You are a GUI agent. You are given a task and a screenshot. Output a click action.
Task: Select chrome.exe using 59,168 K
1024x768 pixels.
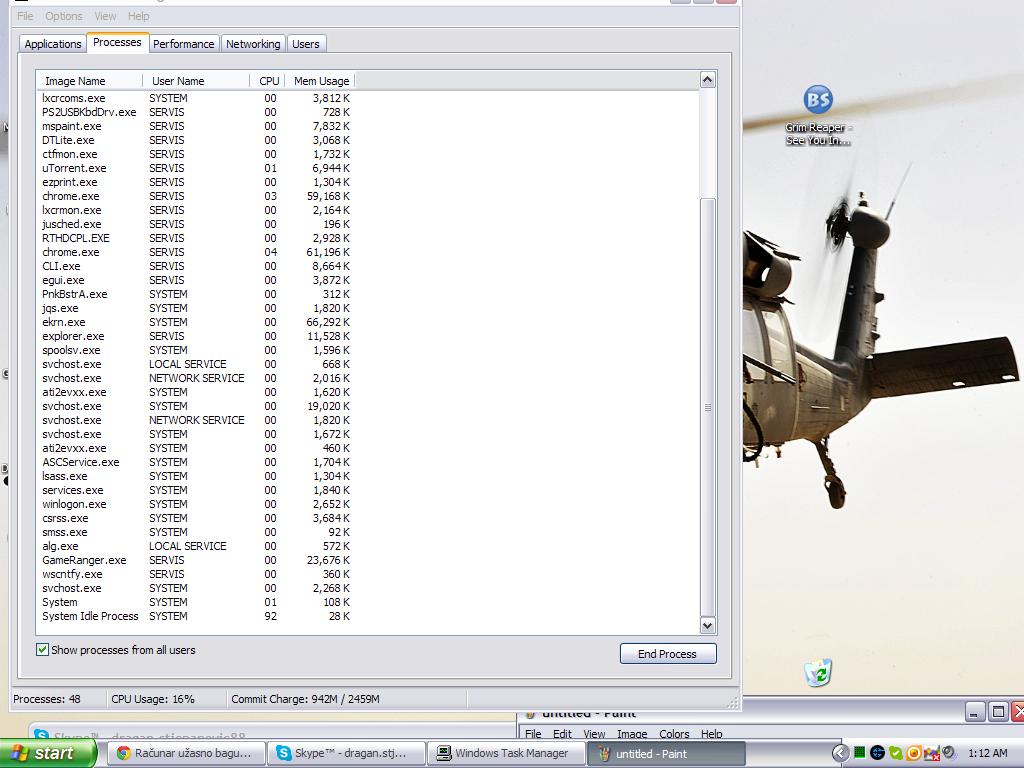[196, 196]
